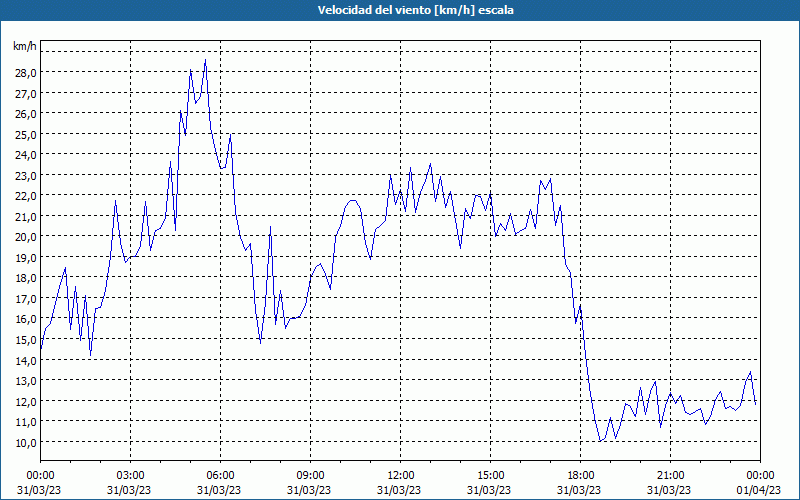Click the 20,0 y-axis value

coord(26,237)
